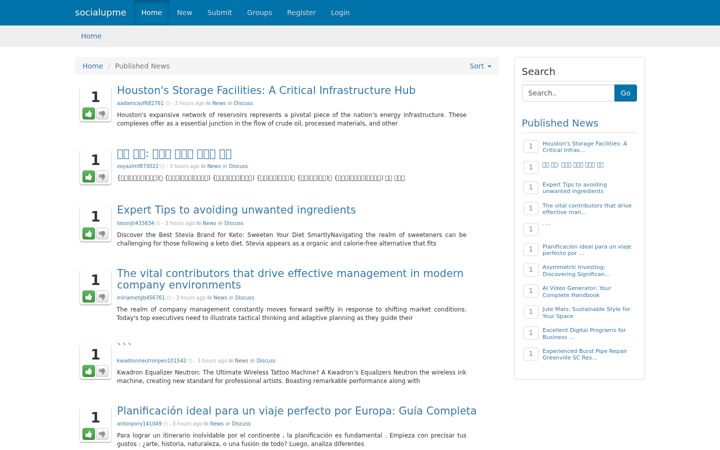Upvote the post by zoyaalmf873022
This screenshot has height=450, width=720.
click(x=89, y=176)
